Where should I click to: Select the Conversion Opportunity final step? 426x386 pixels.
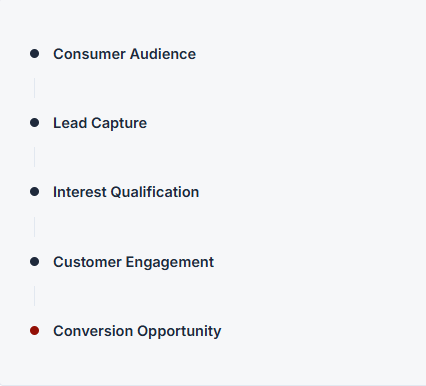[x=137, y=331]
